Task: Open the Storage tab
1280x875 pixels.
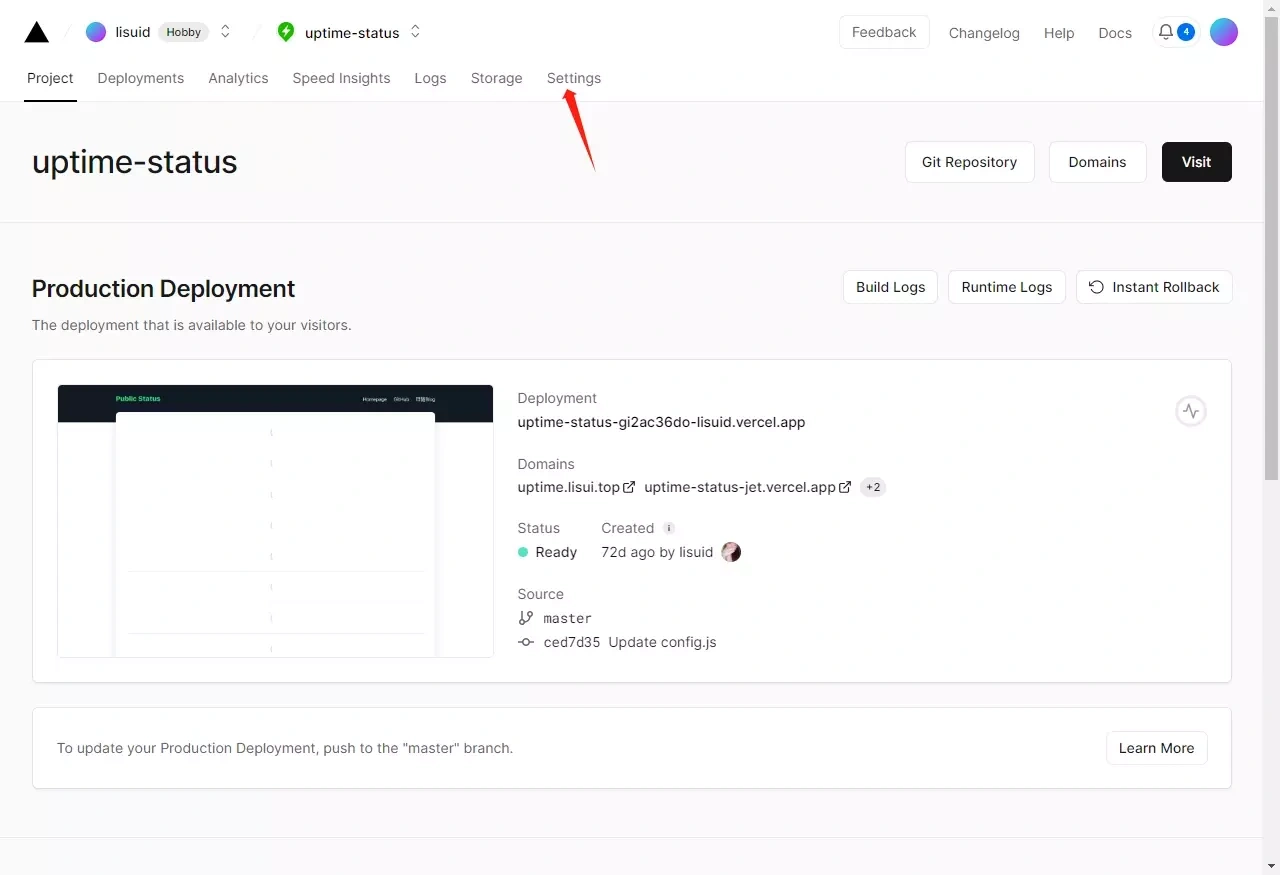Action: click(x=497, y=78)
